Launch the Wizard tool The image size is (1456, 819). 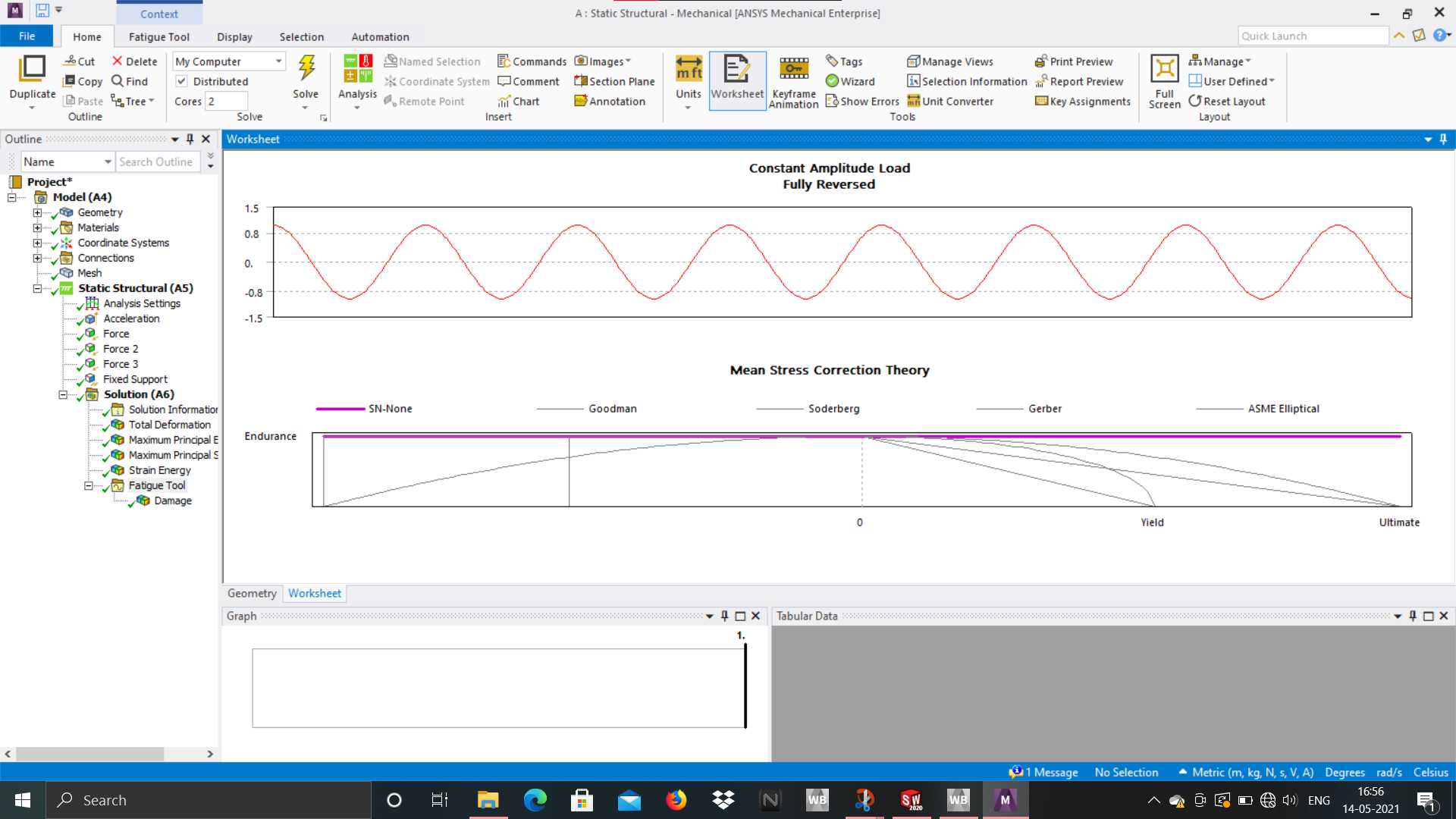pyautogui.click(x=850, y=81)
